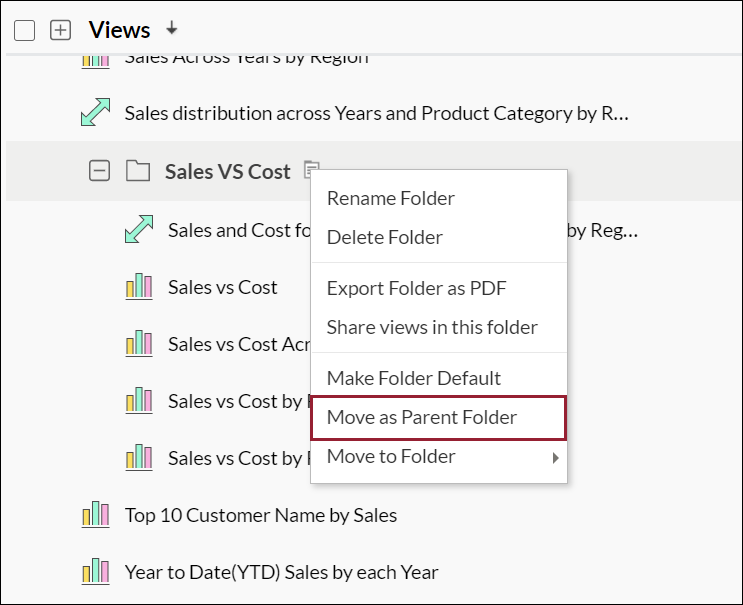Image resolution: width=743 pixels, height=605 pixels.
Task: Click chart icon of Top 10 Customer Name
Action: (95, 516)
